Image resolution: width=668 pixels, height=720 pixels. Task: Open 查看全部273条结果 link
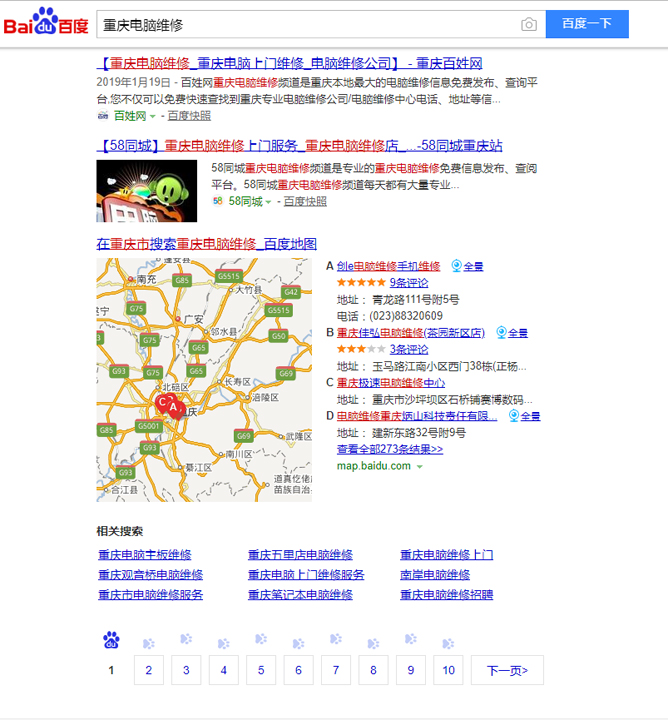pyautogui.click(x=389, y=449)
